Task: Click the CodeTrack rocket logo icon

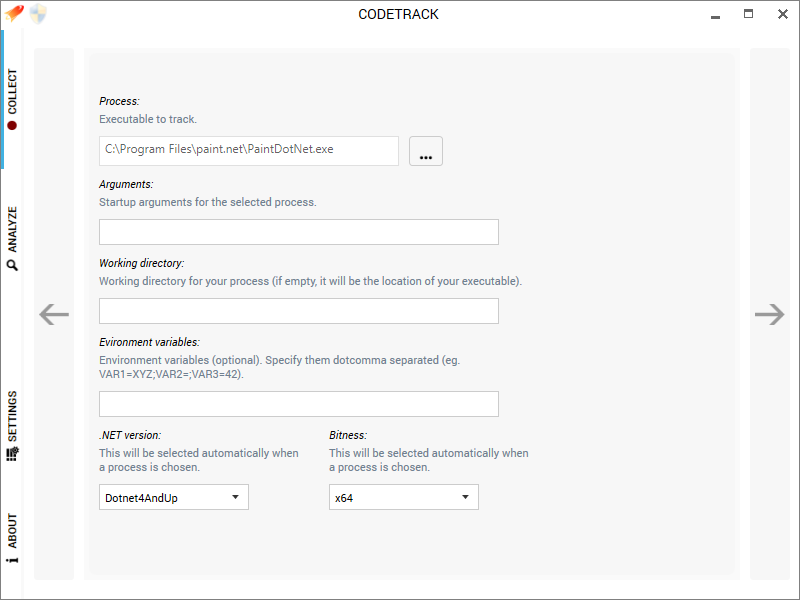Action: (14, 13)
